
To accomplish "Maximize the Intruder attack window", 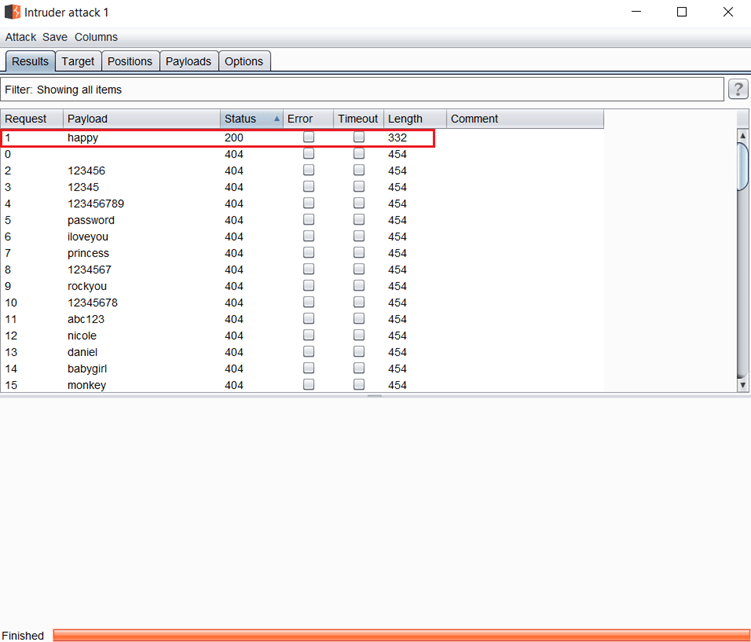I will (682, 12).
